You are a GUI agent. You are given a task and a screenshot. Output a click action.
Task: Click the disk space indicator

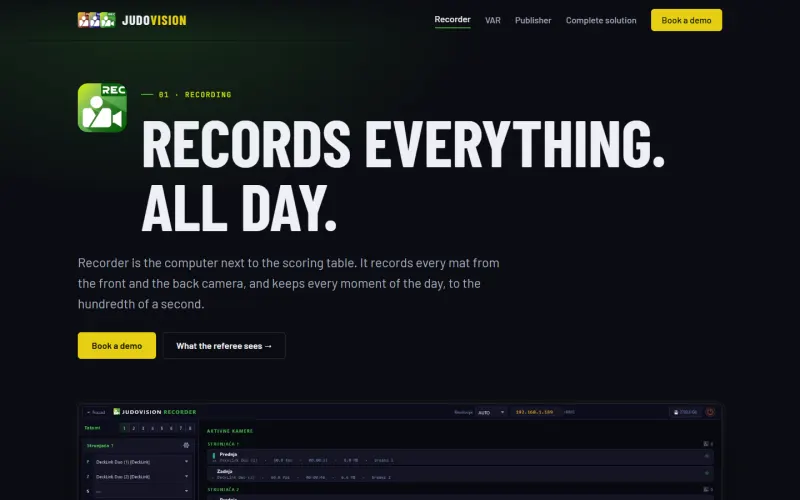(685, 412)
